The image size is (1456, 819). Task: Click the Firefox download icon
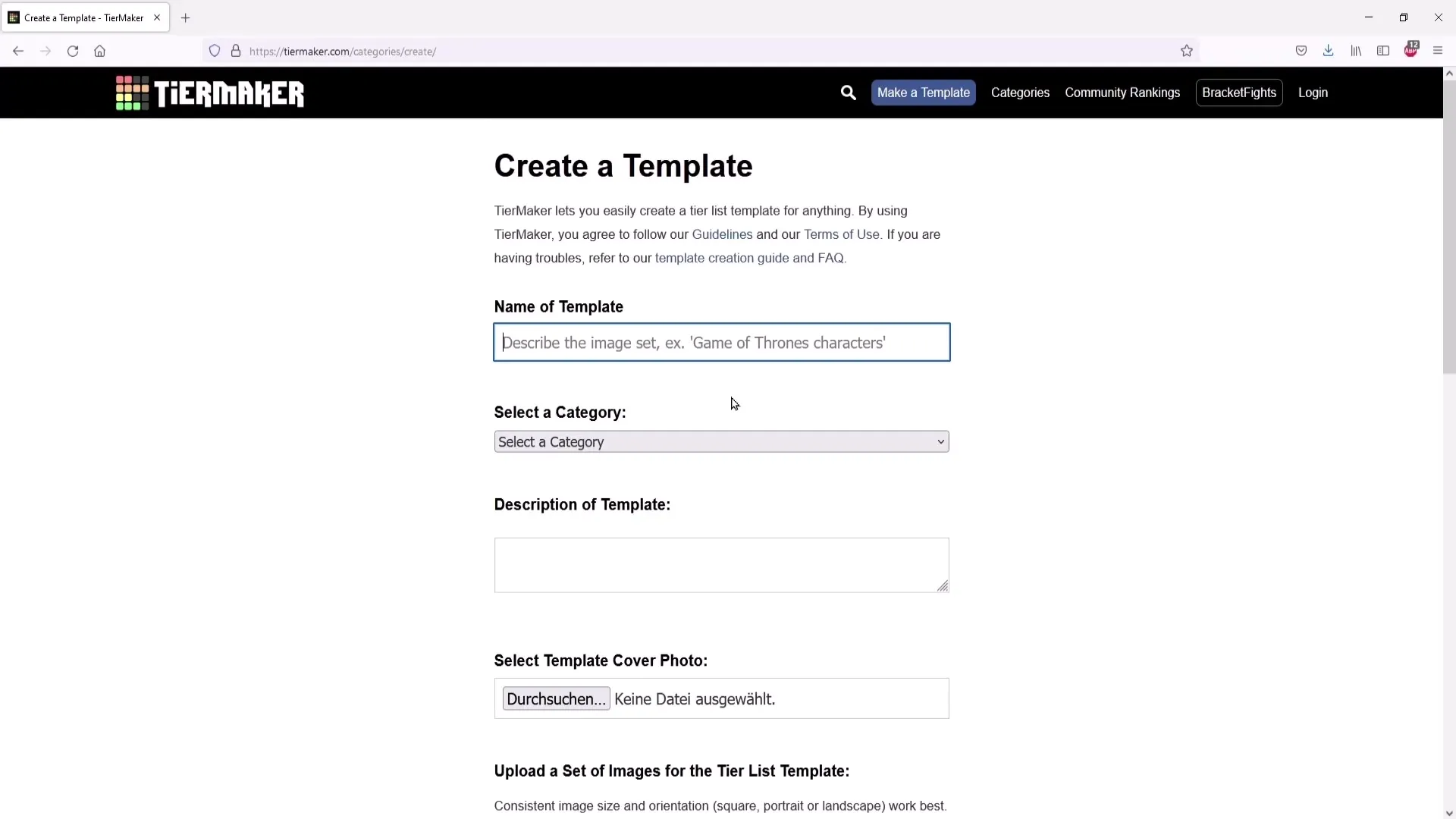click(x=1328, y=50)
